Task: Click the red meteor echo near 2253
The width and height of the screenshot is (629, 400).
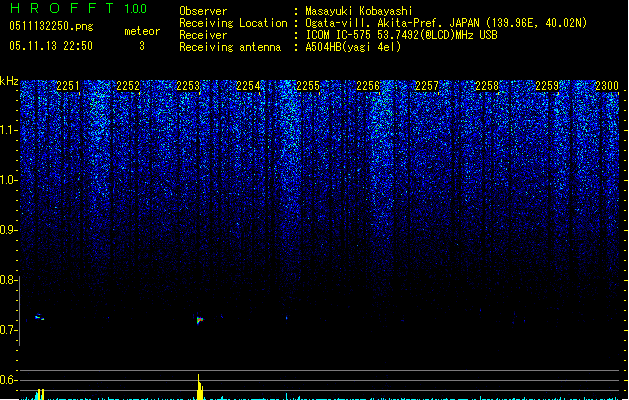Action: tap(200, 320)
